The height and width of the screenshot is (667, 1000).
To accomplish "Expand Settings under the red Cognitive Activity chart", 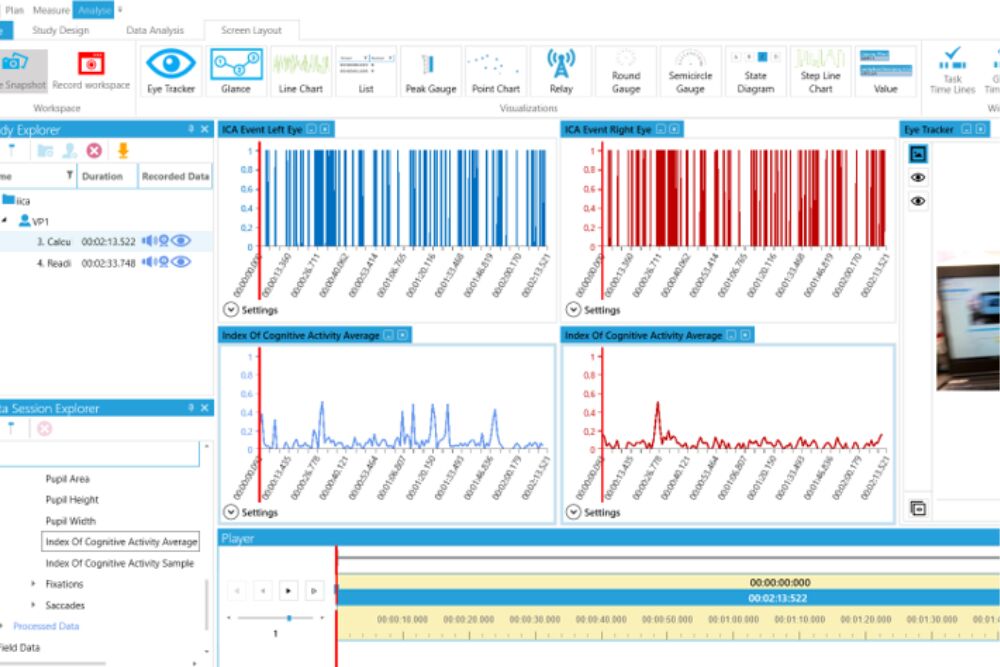I will [x=573, y=512].
